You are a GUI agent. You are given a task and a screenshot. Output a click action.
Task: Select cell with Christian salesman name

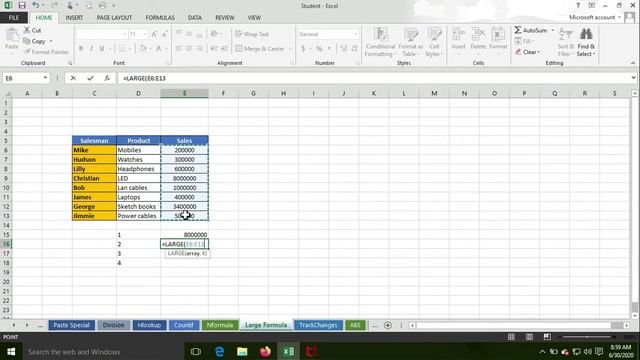pos(94,178)
